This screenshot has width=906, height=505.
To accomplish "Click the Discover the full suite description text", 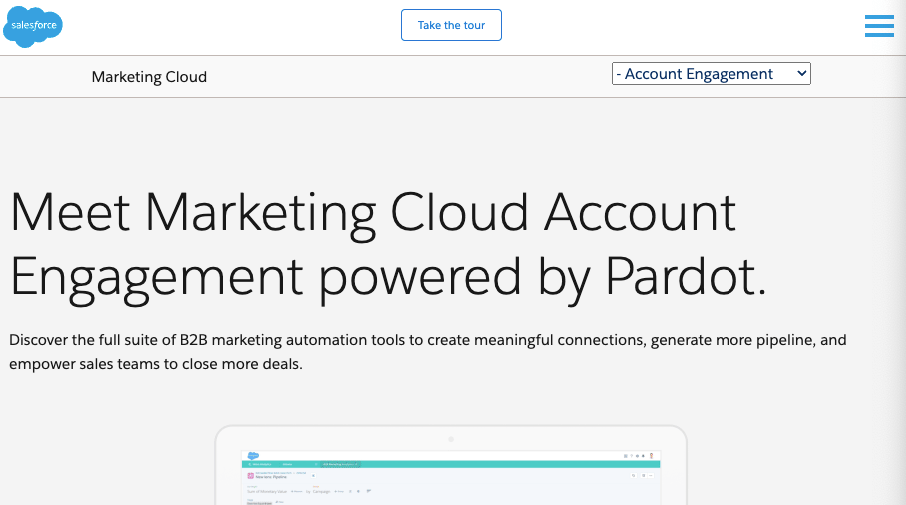I will [x=428, y=352].
